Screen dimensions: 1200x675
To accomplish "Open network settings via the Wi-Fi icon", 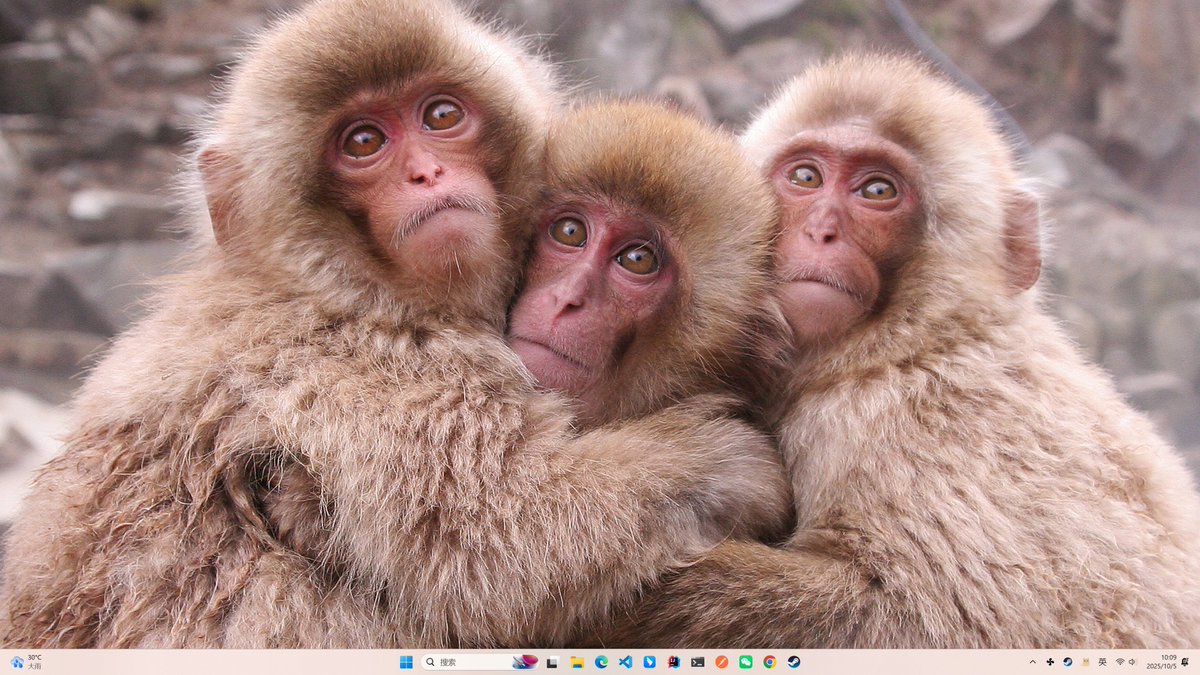I will tap(1120, 662).
